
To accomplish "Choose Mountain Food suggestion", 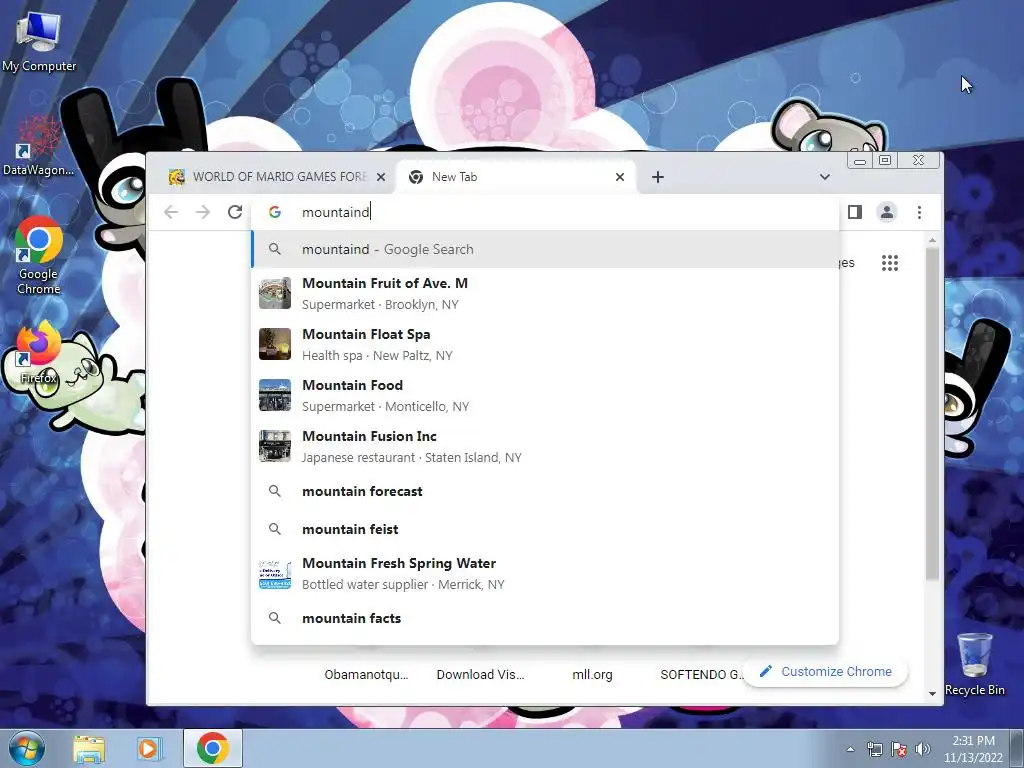I will [545, 395].
